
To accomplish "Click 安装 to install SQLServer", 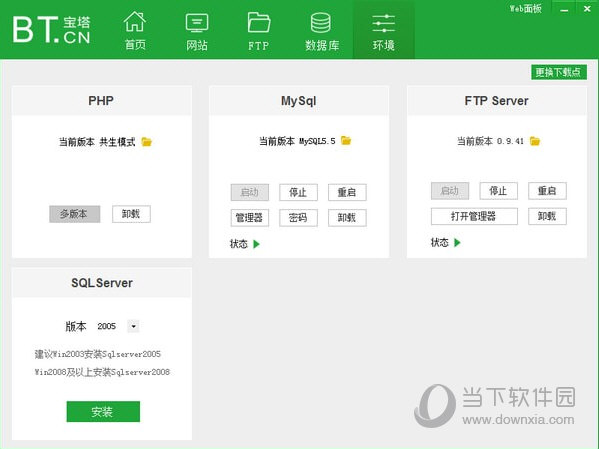I will [x=103, y=412].
